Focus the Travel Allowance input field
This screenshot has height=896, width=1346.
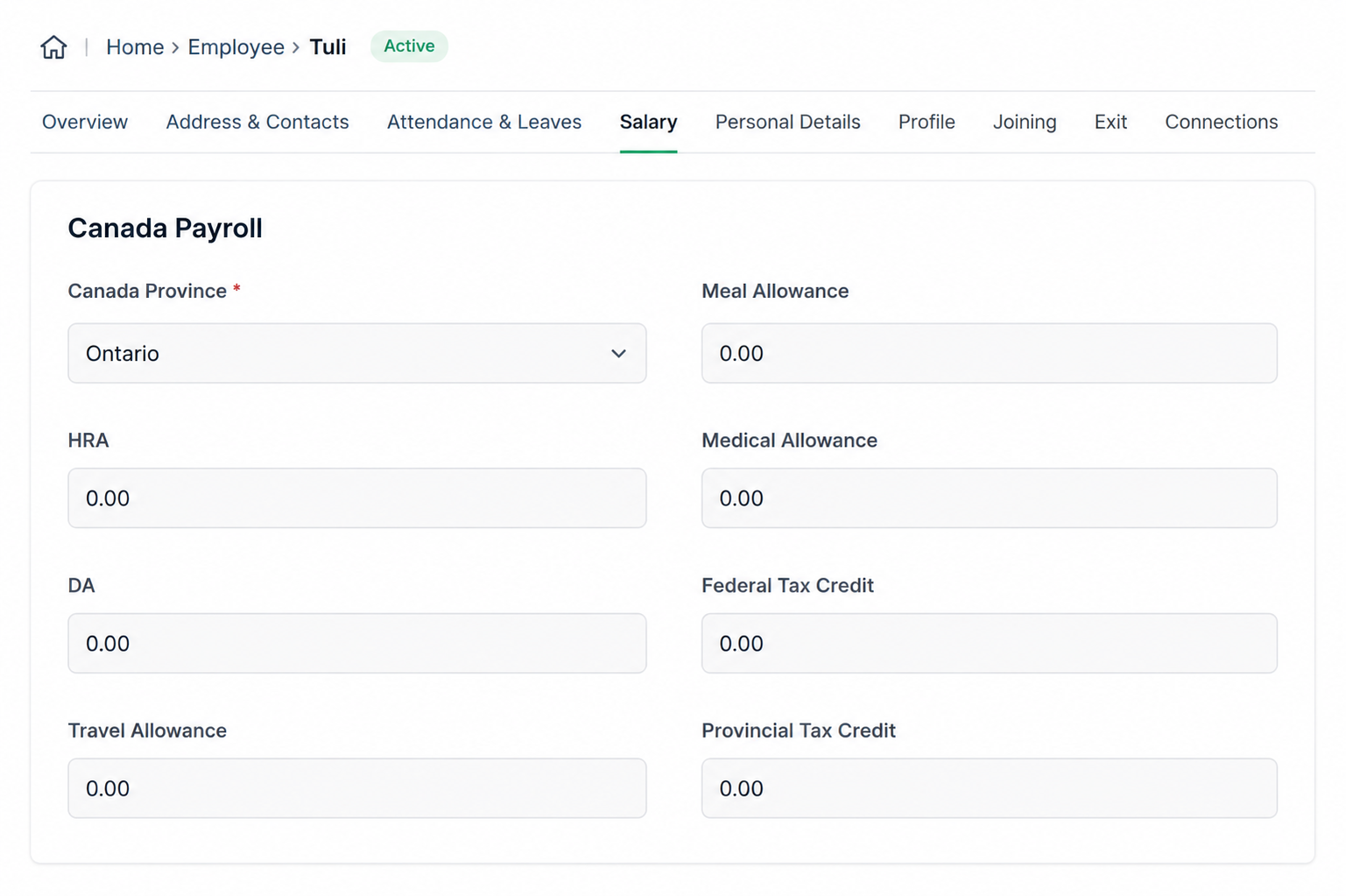[x=357, y=788]
